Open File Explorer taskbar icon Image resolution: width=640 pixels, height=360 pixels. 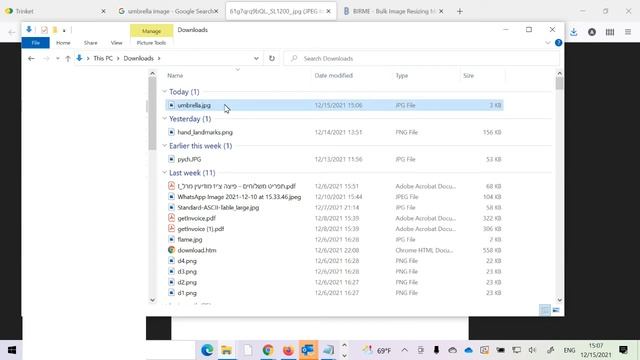point(227,350)
